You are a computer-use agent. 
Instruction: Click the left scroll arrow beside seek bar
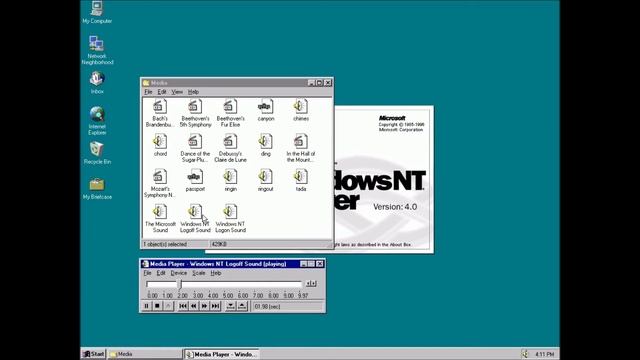click(x=308, y=284)
